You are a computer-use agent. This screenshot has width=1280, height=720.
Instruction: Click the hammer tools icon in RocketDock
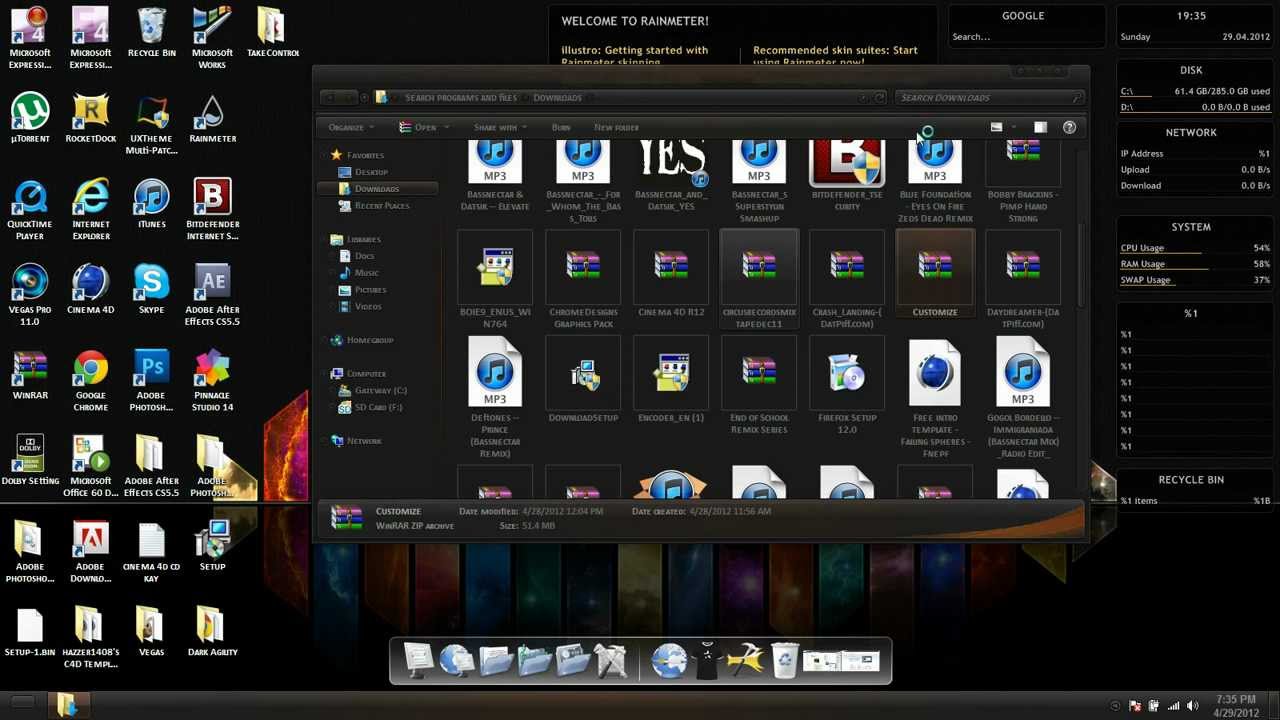pyautogui.click(x=746, y=660)
